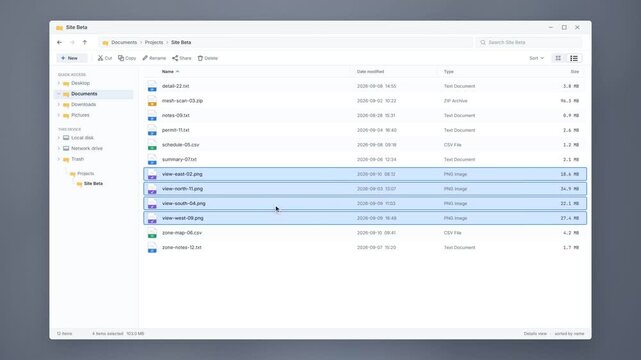Screen dimensions: 641x360
Task: Click the zone-map-06.csv file icon
Action: [152, 233]
